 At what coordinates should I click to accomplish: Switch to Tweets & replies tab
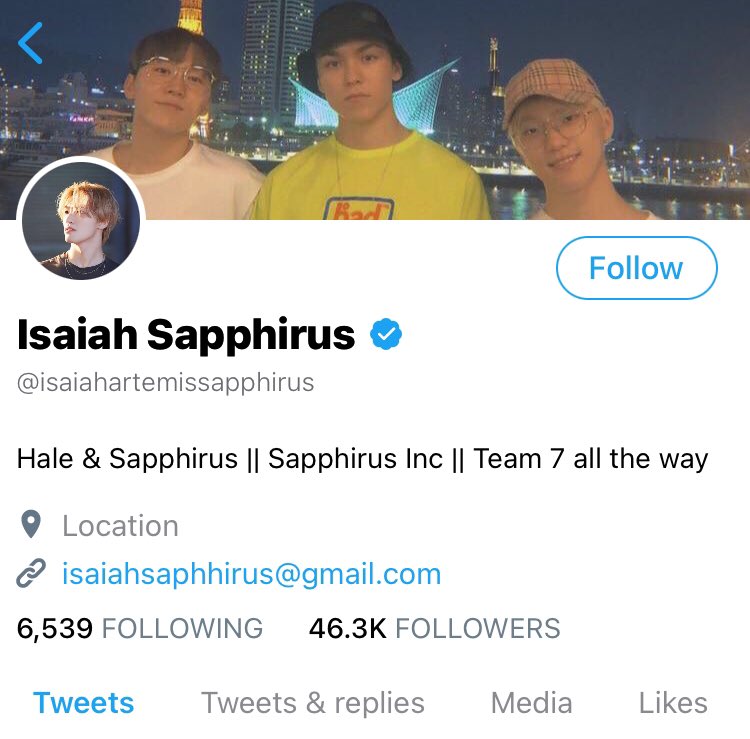313,704
